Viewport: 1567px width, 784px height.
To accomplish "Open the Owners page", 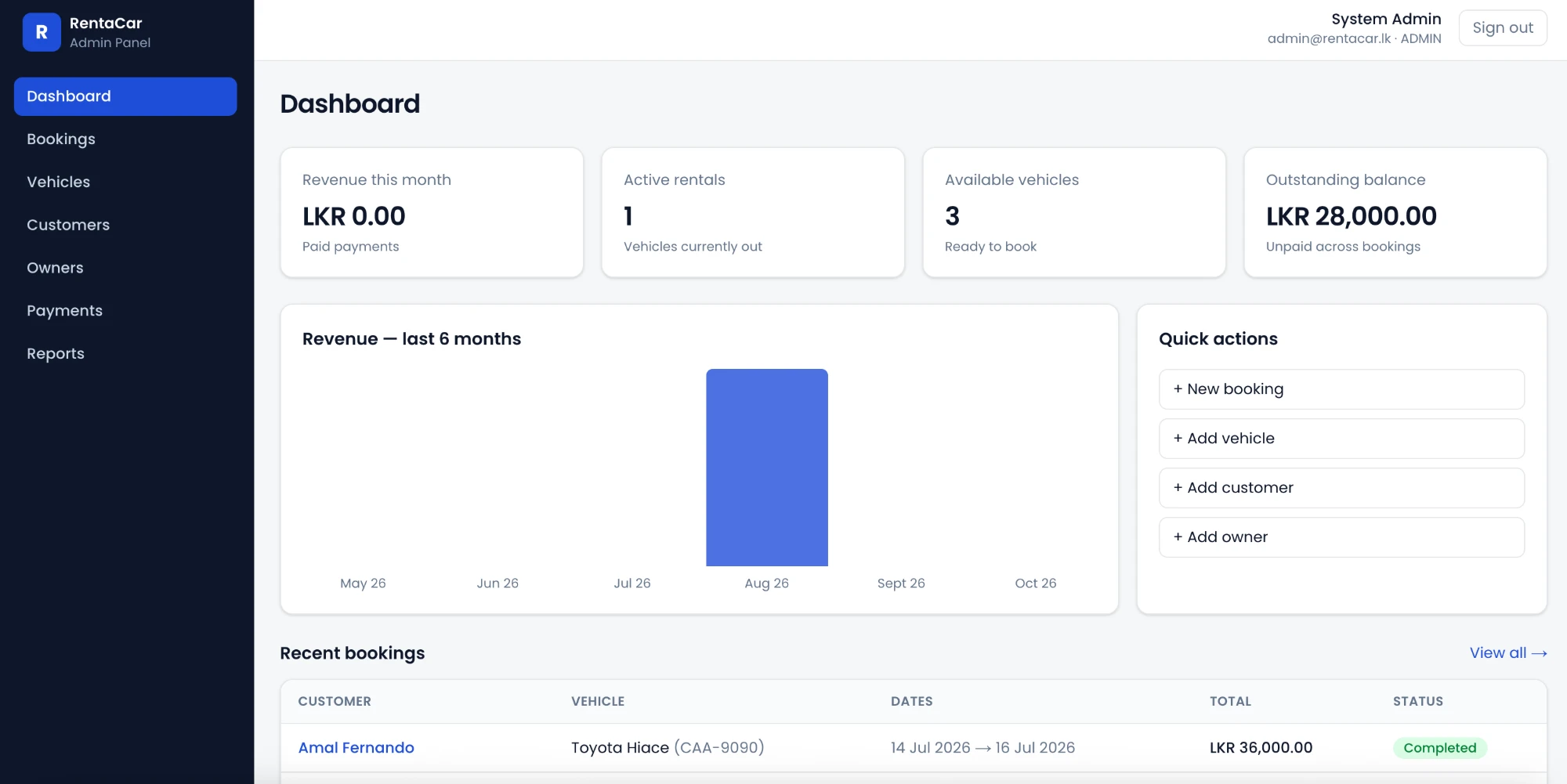I will point(125,268).
